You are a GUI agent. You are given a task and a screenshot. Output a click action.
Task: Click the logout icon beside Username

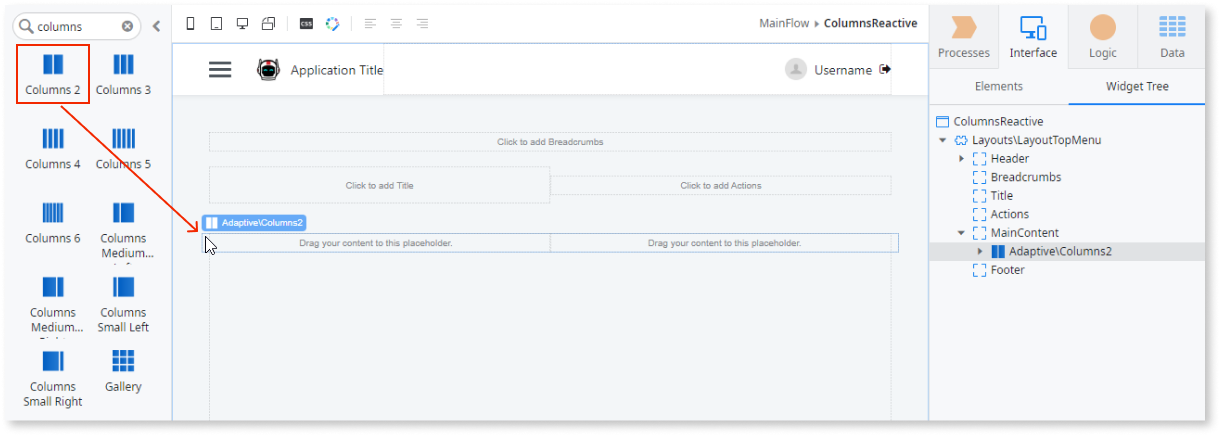885,69
